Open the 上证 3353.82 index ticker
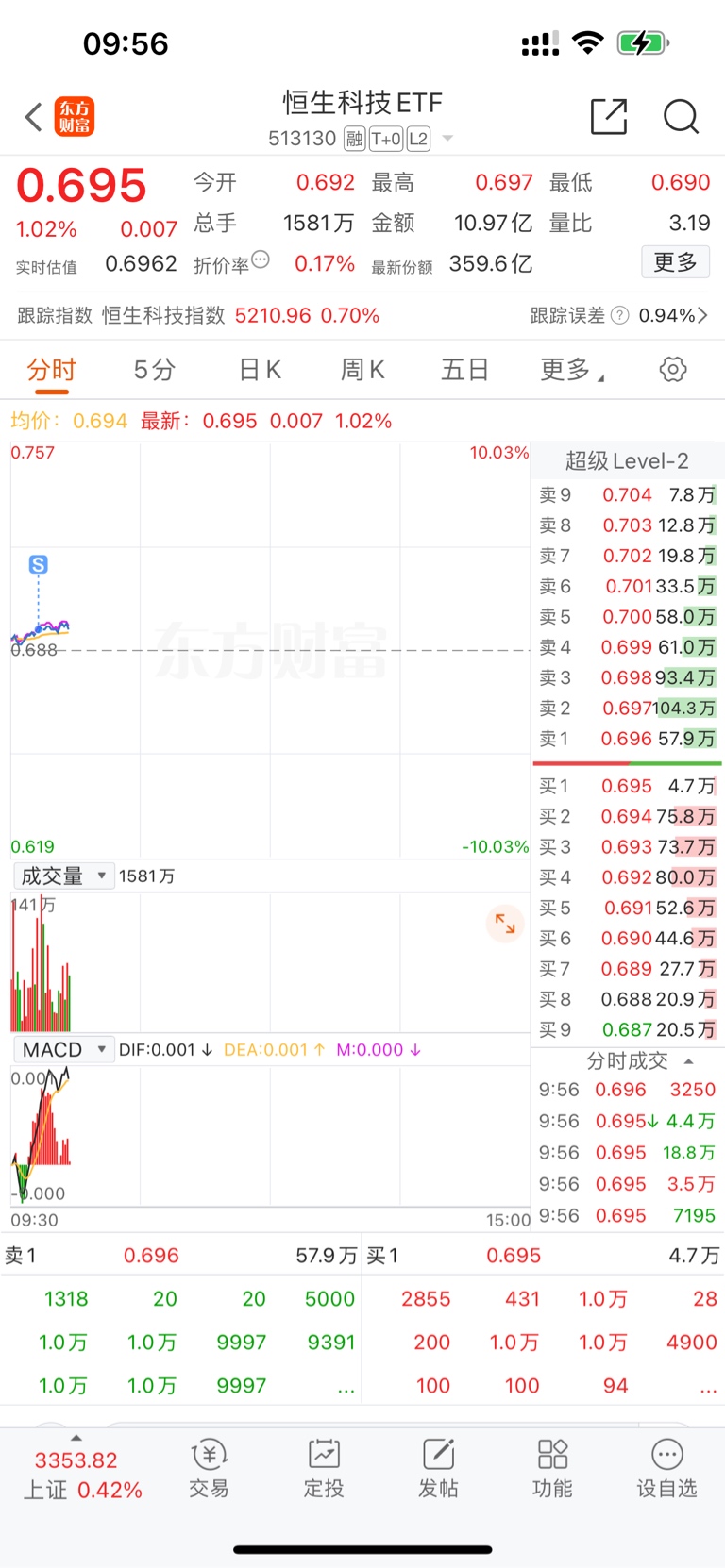 click(81, 1476)
